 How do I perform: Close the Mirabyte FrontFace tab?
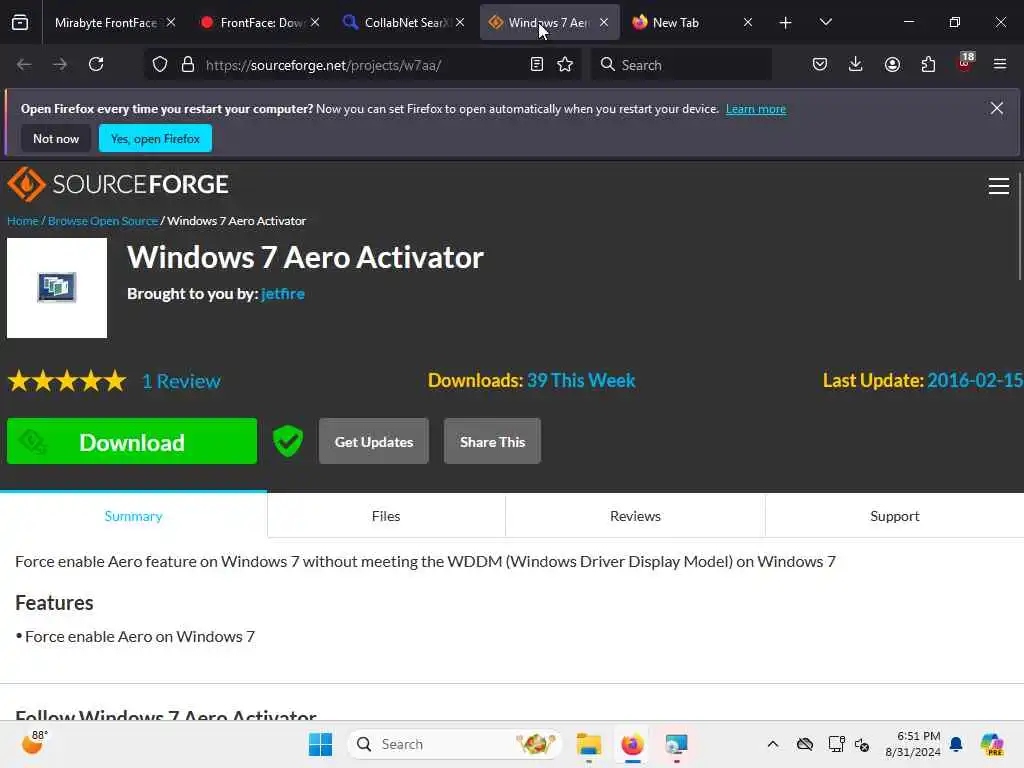click(x=171, y=23)
